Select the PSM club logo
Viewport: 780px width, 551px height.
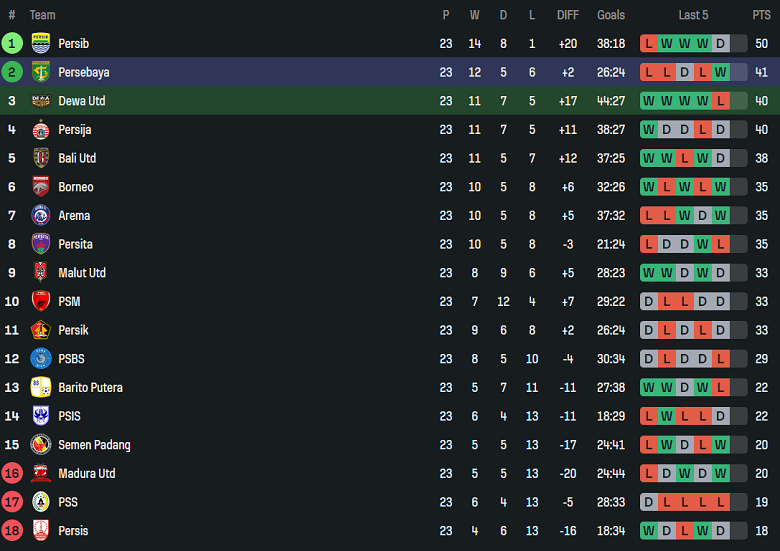click(x=41, y=301)
